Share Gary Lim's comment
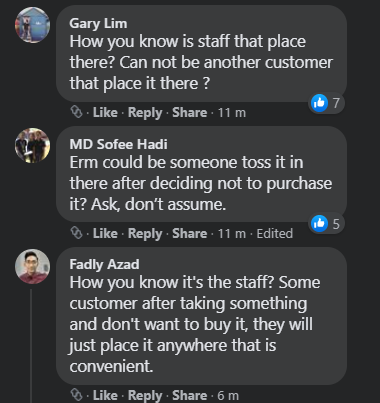The height and width of the screenshot is (403, 380). click(189, 112)
